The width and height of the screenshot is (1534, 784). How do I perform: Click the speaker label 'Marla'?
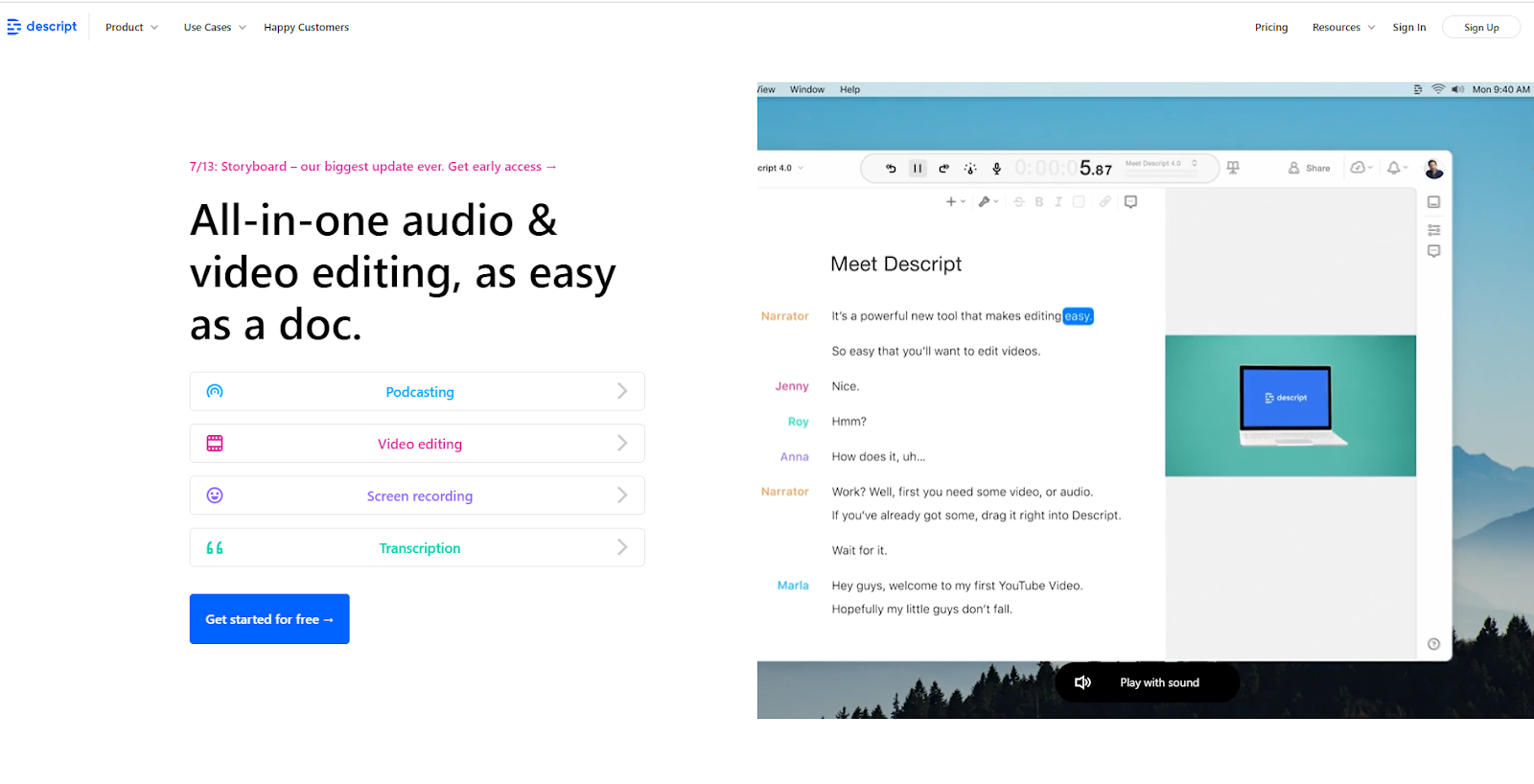pos(793,586)
